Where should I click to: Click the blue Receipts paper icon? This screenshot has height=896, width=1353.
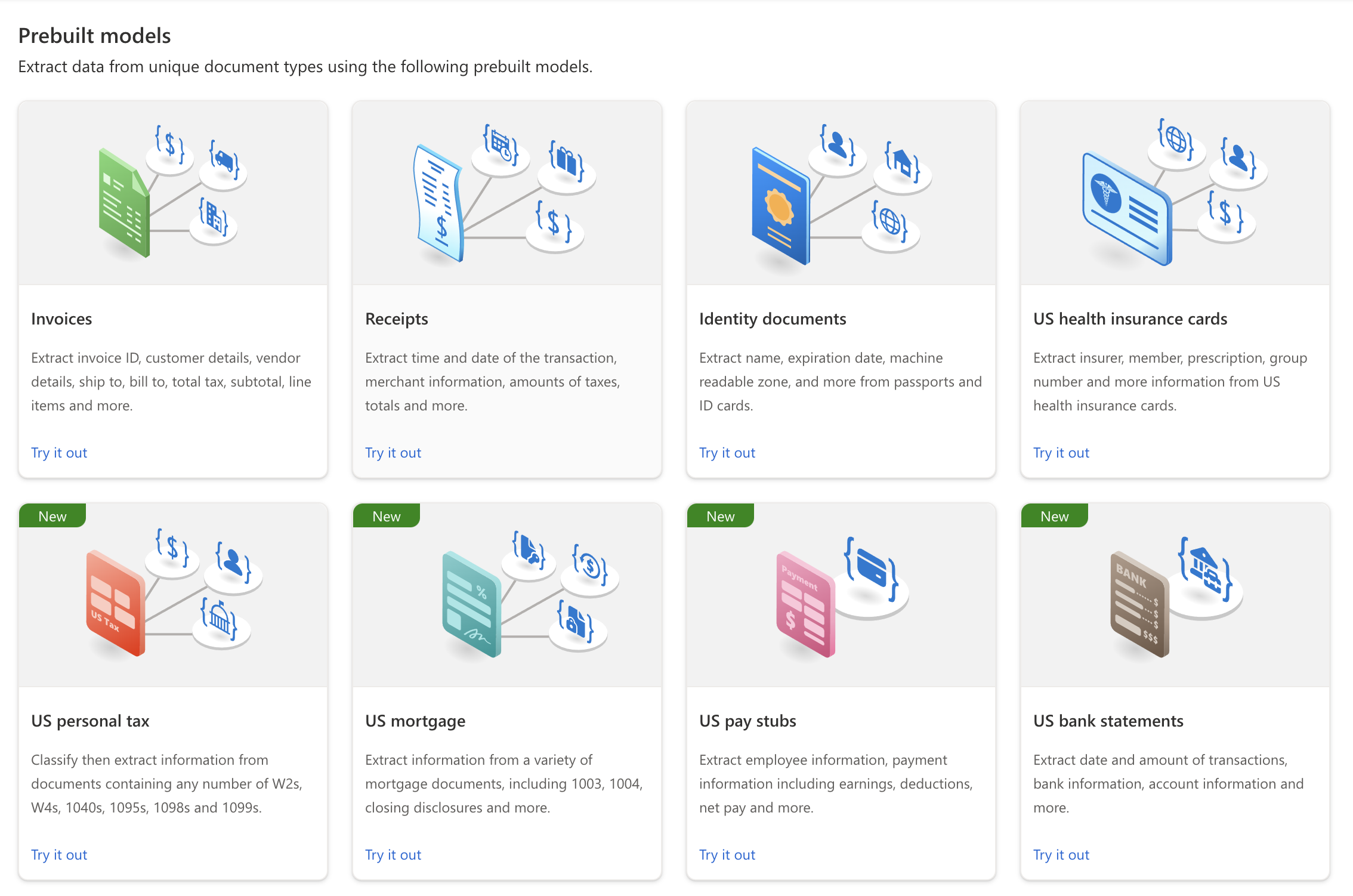(x=439, y=204)
